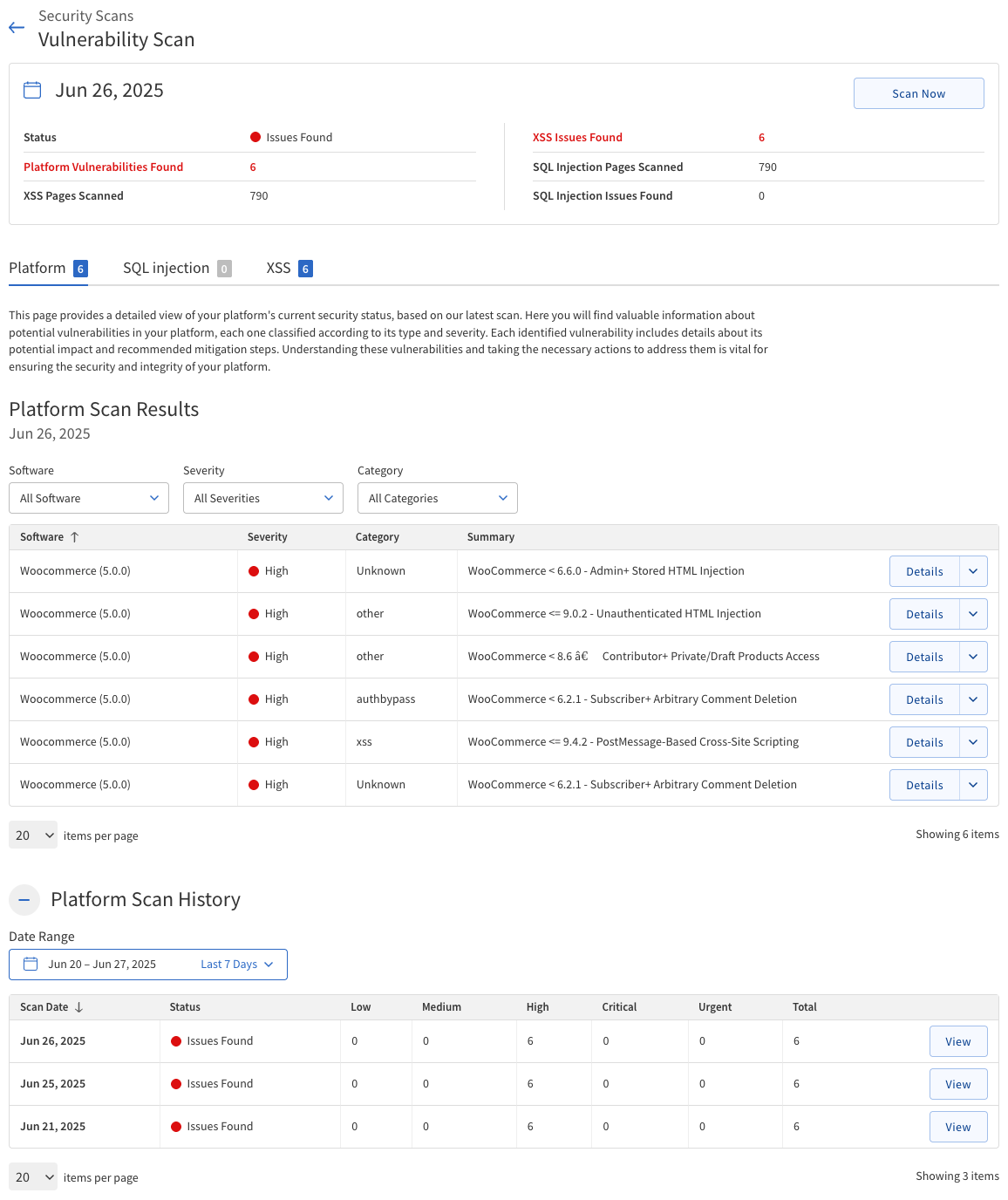Viewport: 1008px width, 1200px height.
Task: Click the "Jun 21, 2025" scan date cell
Action: [53, 1127]
